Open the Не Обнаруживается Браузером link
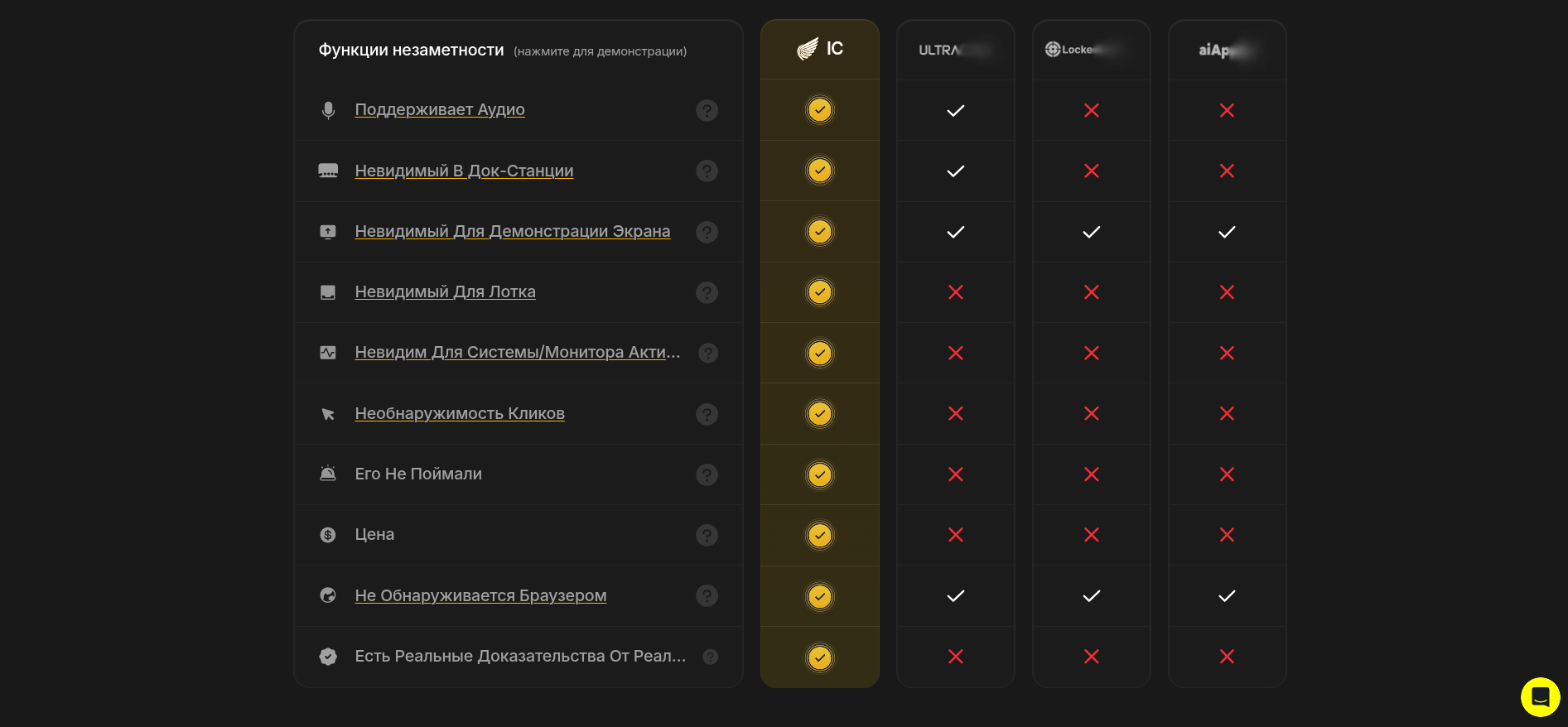This screenshot has height=727, width=1568. 480,595
